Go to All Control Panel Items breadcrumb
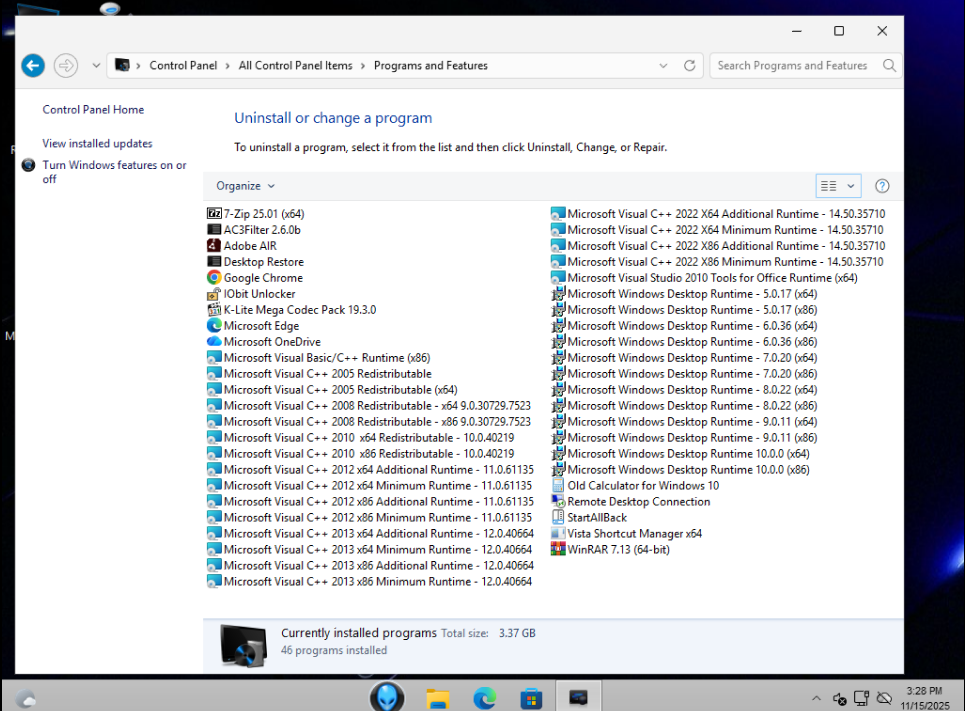This screenshot has height=711, width=965. click(295, 65)
